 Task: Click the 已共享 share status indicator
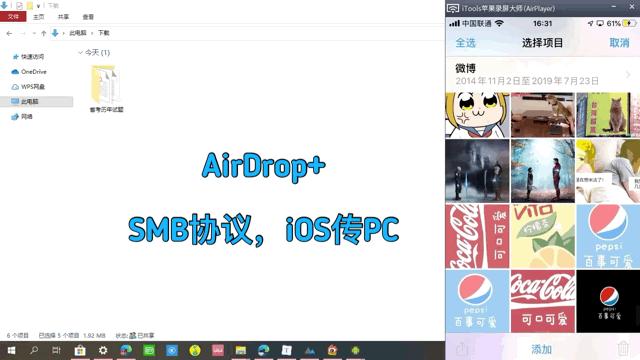click(142, 336)
